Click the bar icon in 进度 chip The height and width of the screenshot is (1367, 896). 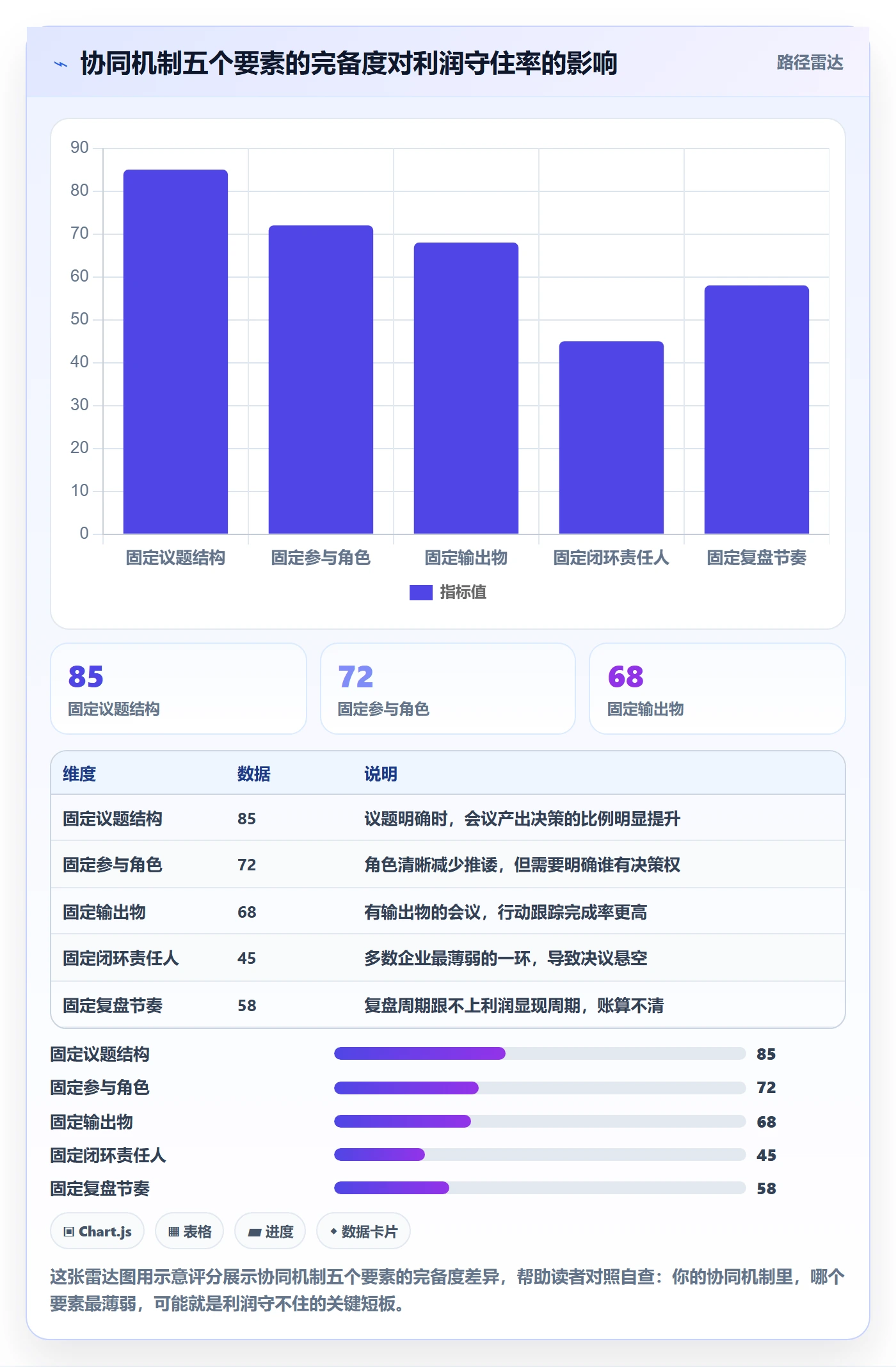254,1233
